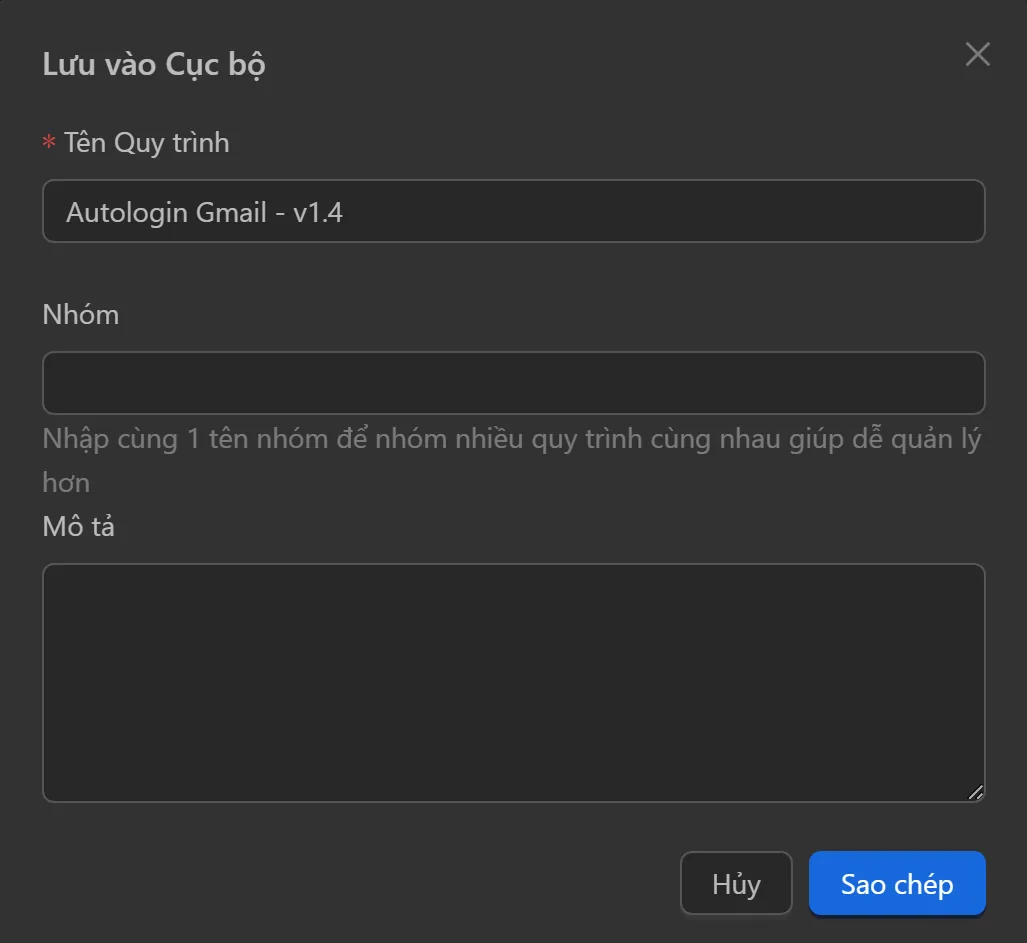This screenshot has height=943, width=1027.
Task: Focus the Mô tả description textarea
Action: (x=514, y=680)
